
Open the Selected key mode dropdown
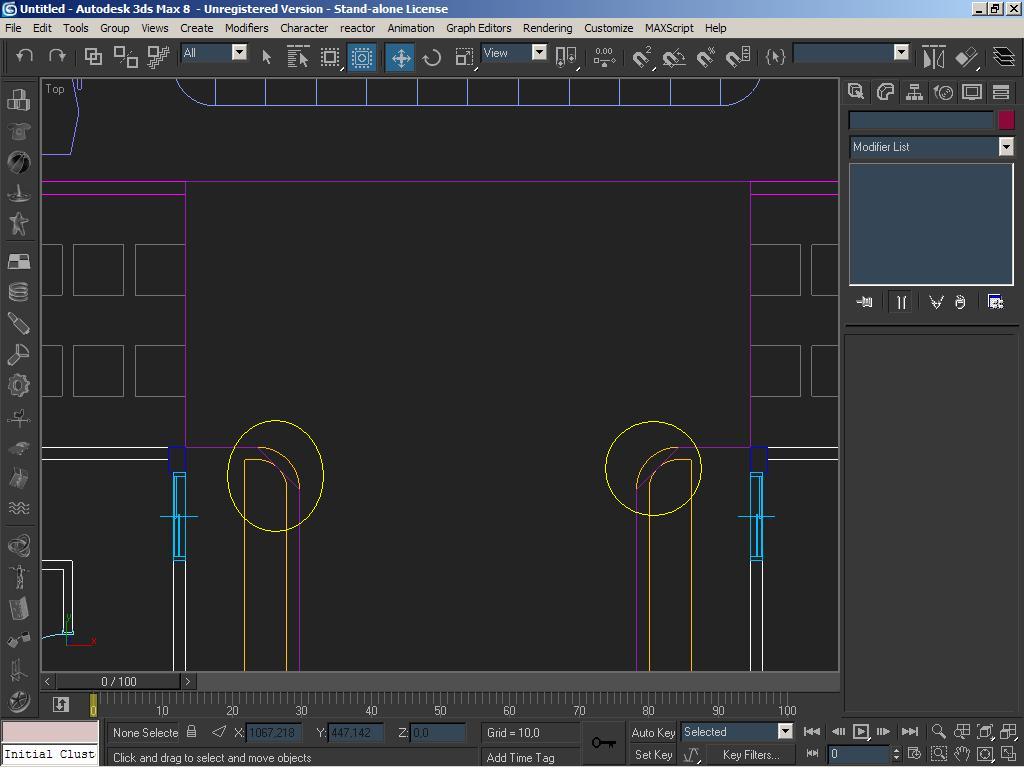[x=786, y=731]
